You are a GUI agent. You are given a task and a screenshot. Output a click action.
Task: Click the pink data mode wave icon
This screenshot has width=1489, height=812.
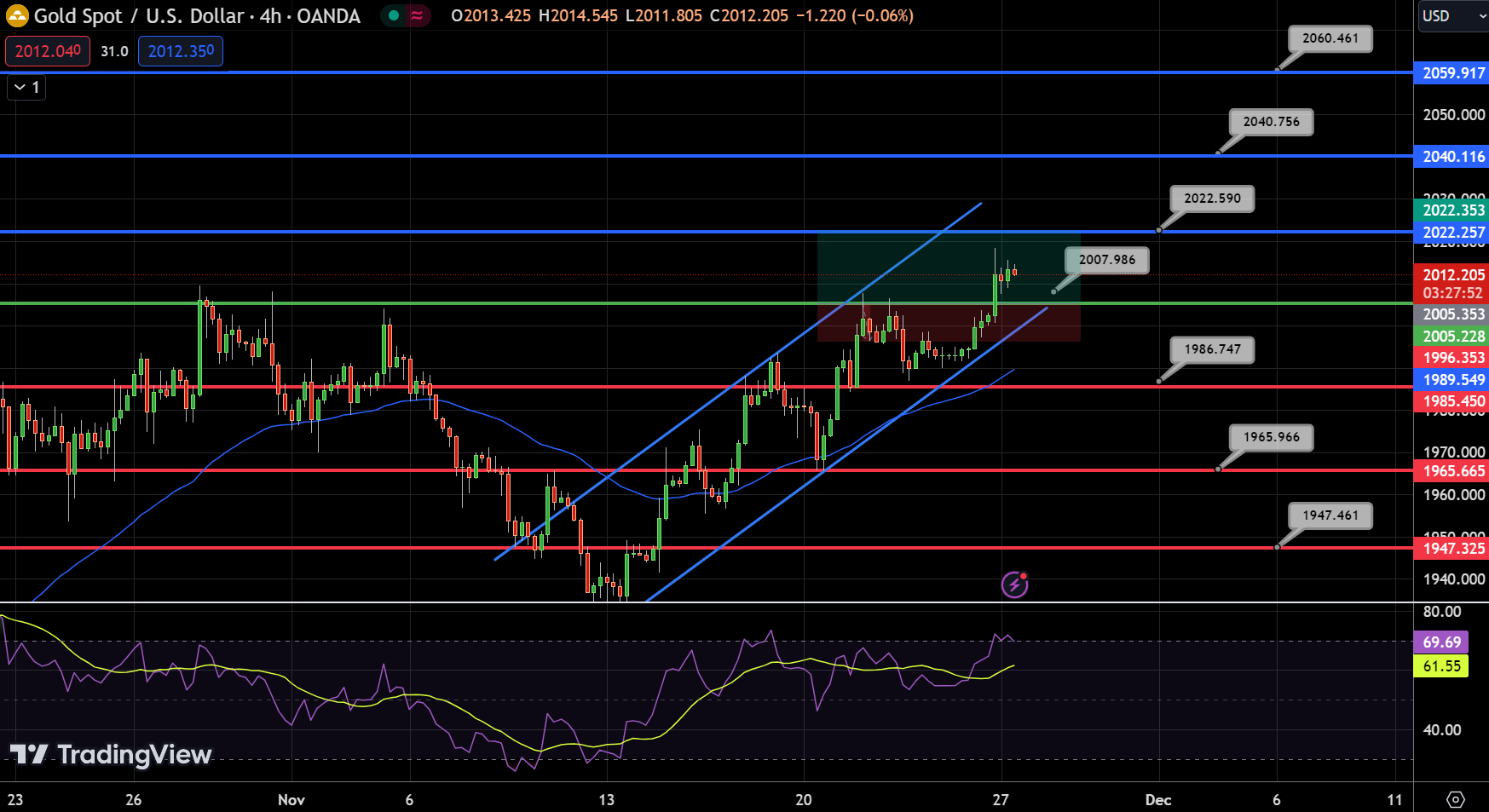417,15
